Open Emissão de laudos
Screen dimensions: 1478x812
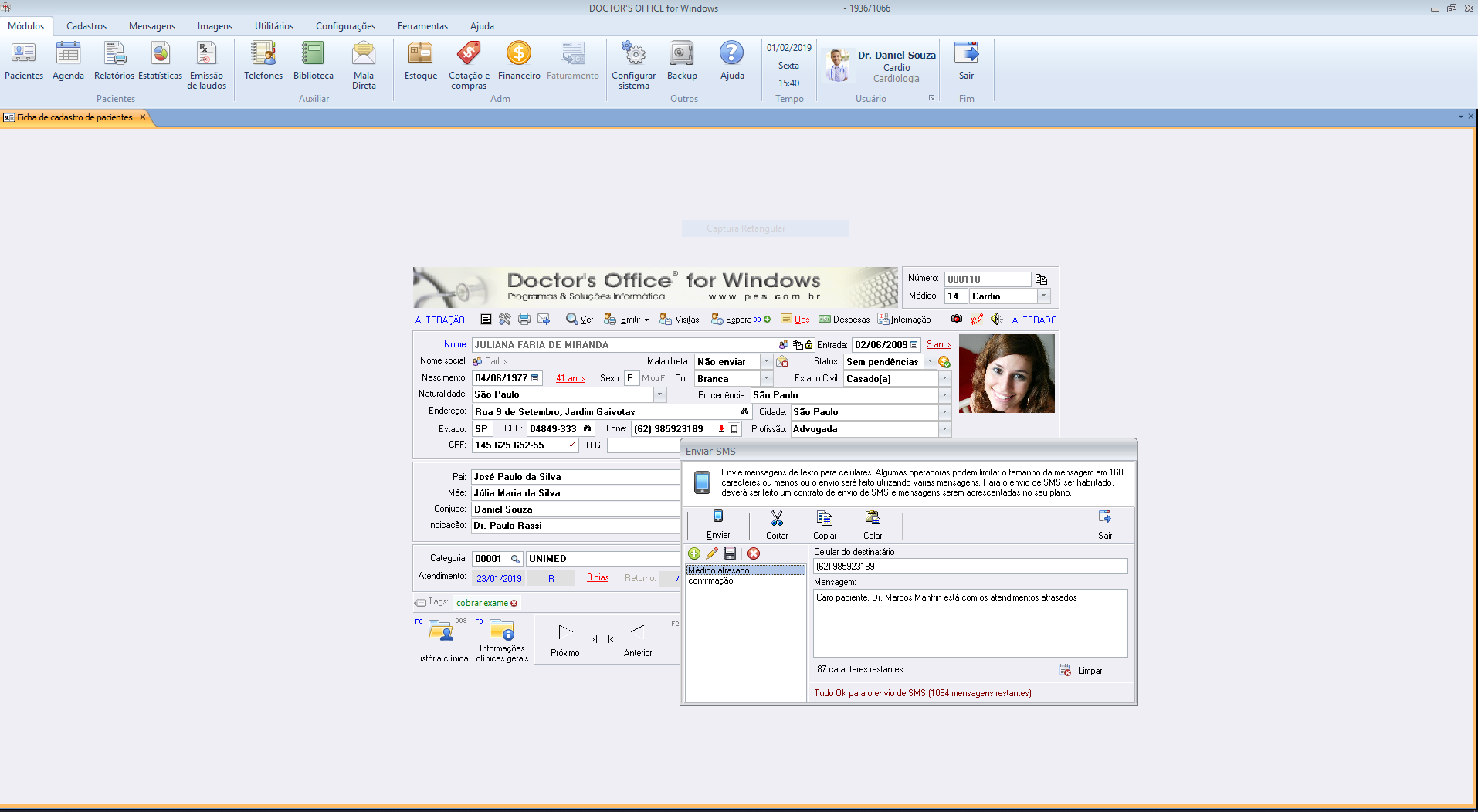tap(206, 66)
